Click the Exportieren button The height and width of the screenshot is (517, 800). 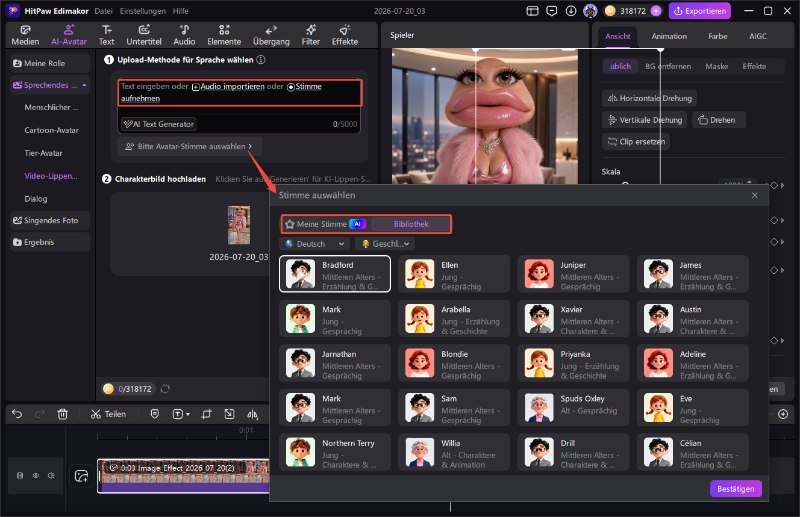click(699, 11)
